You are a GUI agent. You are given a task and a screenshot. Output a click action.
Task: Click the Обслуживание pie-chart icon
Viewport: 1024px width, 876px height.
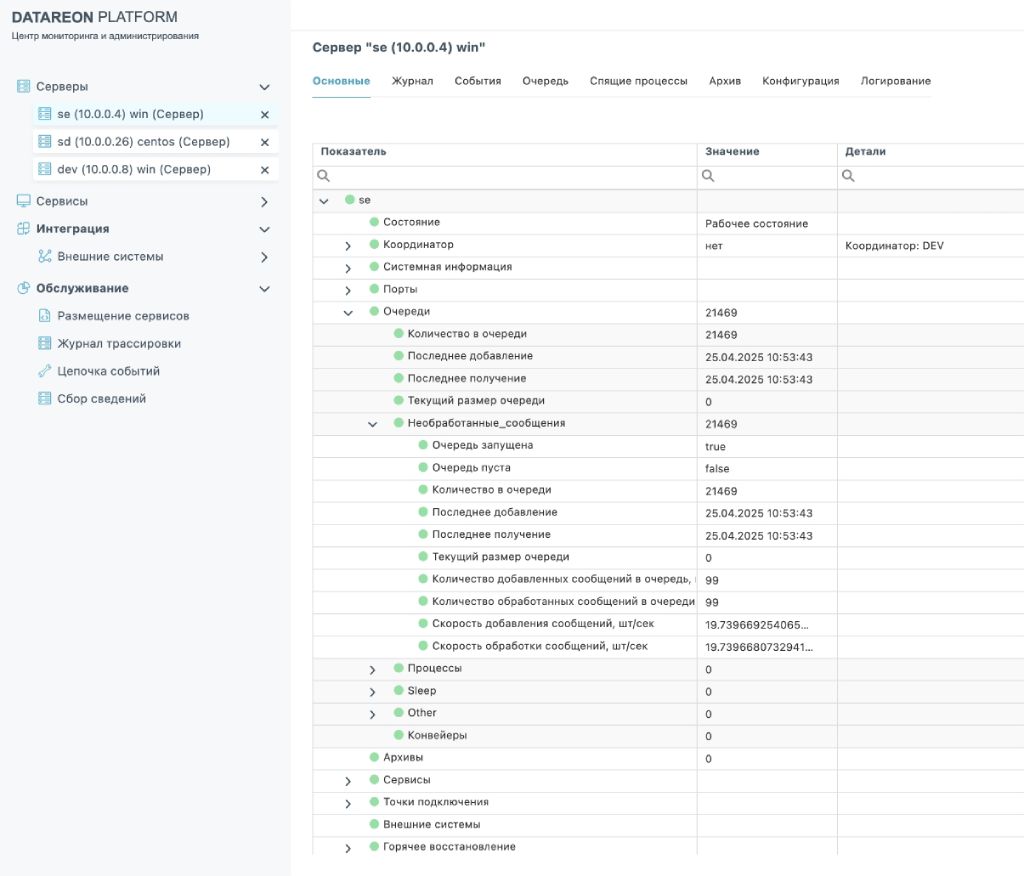tap(24, 288)
